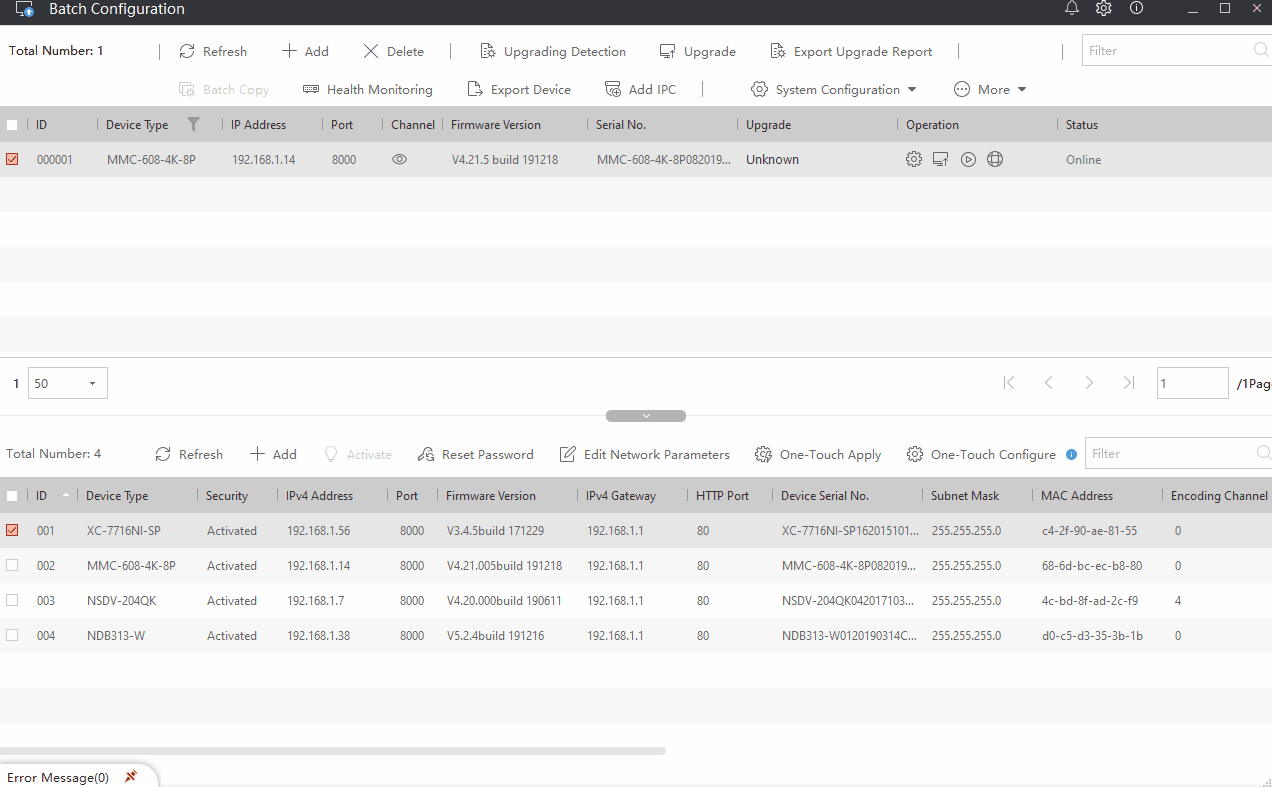
Task: Click the Unknown upgrade status cell
Action: [x=773, y=159]
